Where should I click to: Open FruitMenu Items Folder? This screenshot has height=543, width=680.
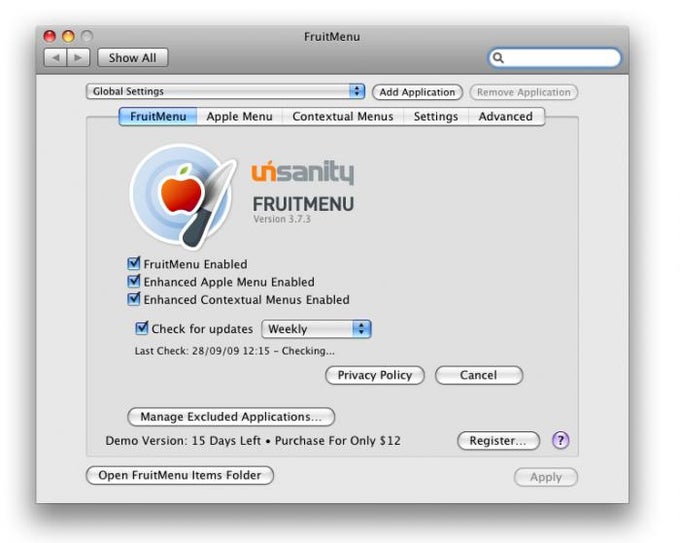180,475
